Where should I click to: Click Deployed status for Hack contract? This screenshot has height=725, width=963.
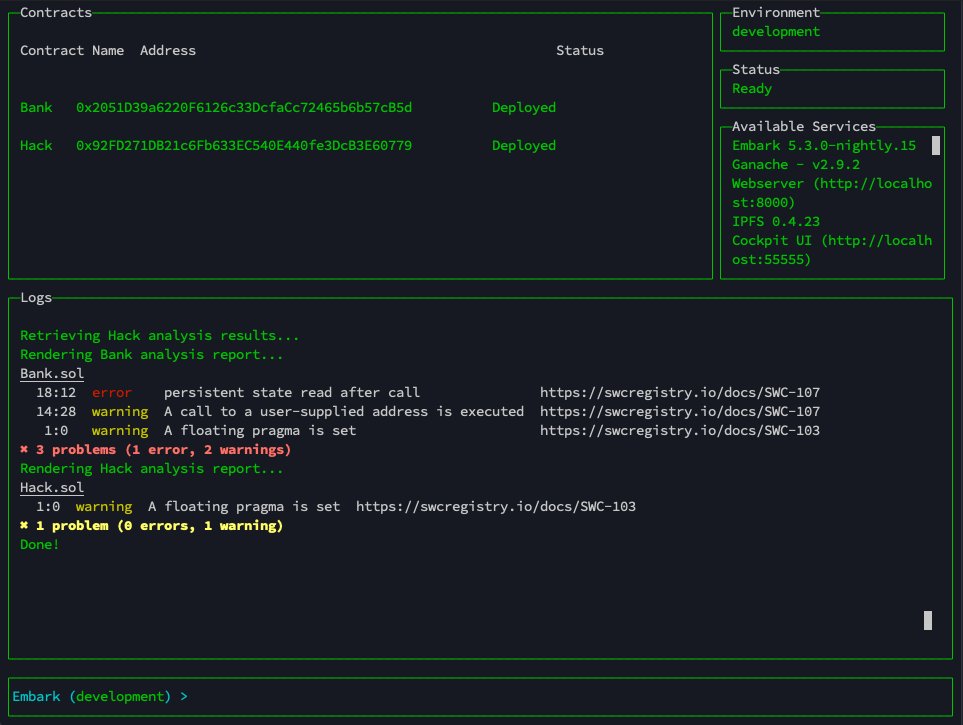pos(524,146)
